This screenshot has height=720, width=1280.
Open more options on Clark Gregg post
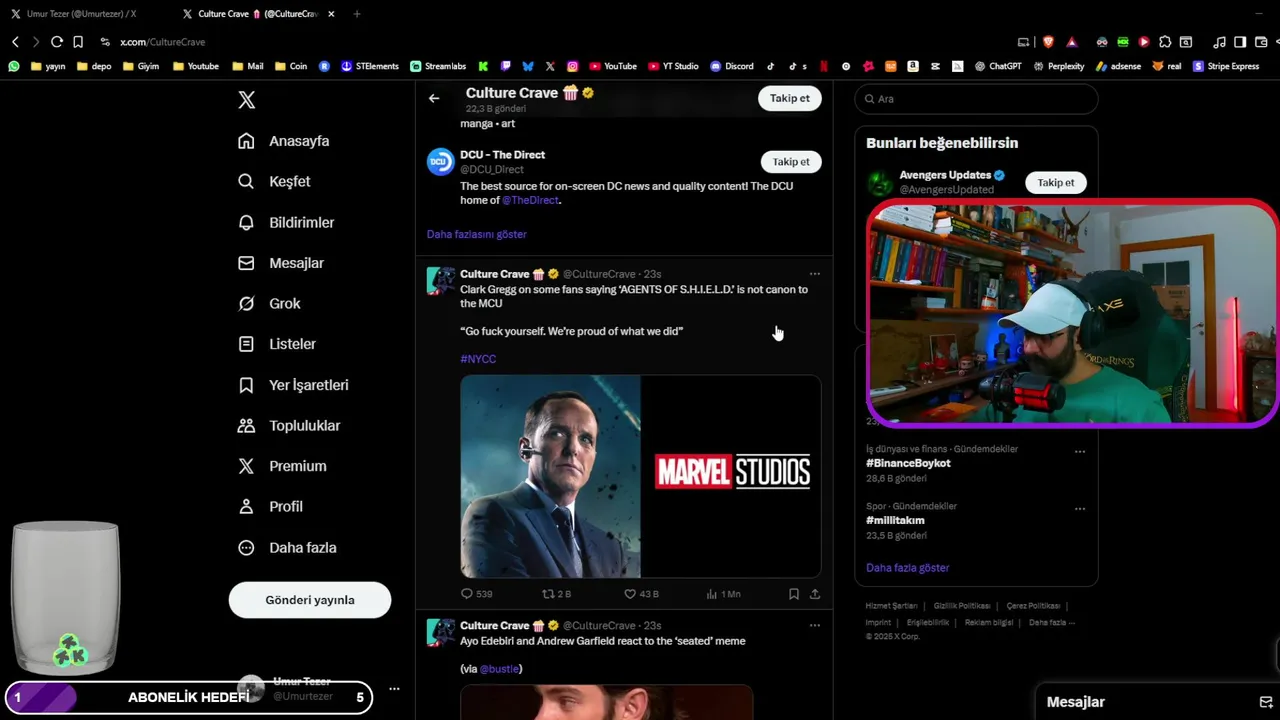[x=814, y=274]
